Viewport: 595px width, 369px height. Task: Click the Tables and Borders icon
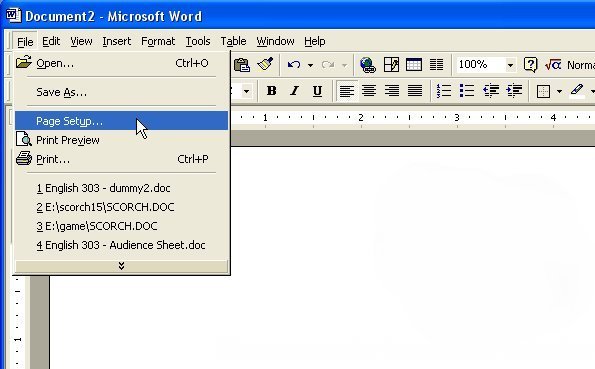(391, 65)
